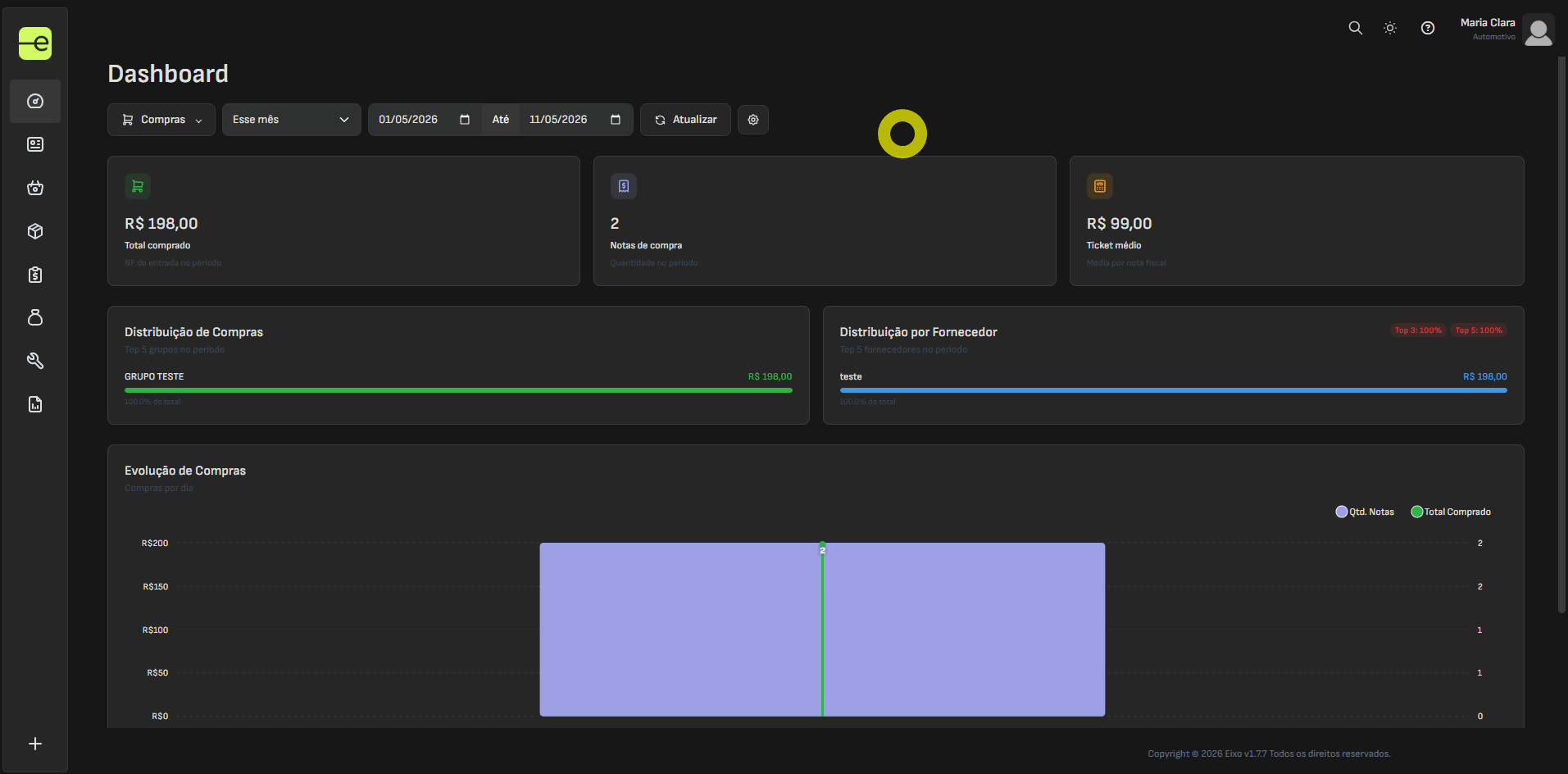The width and height of the screenshot is (1568, 774).
Task: Open the Dashboard compass sidebar icon
Action: coord(35,101)
